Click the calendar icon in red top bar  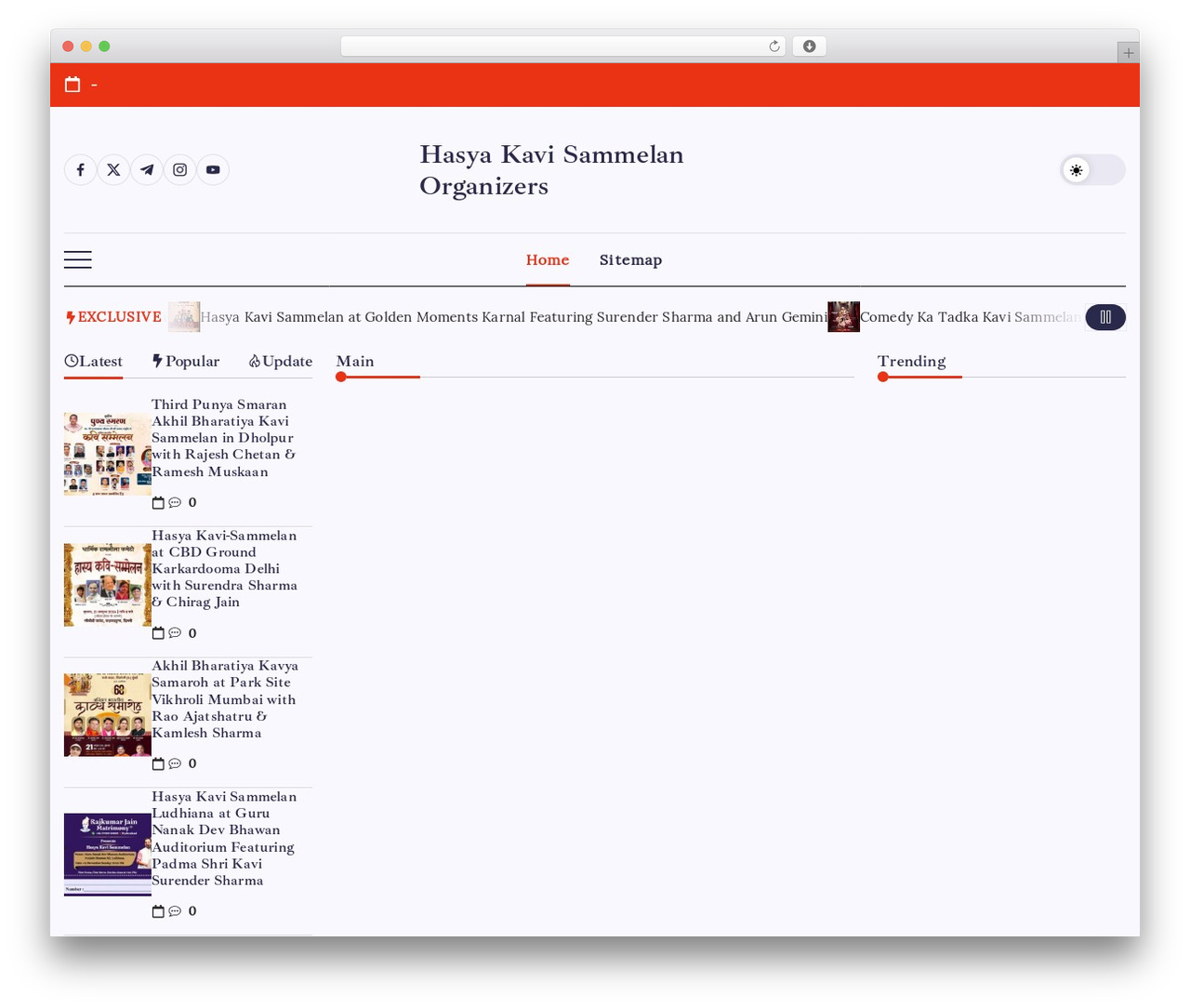point(73,85)
